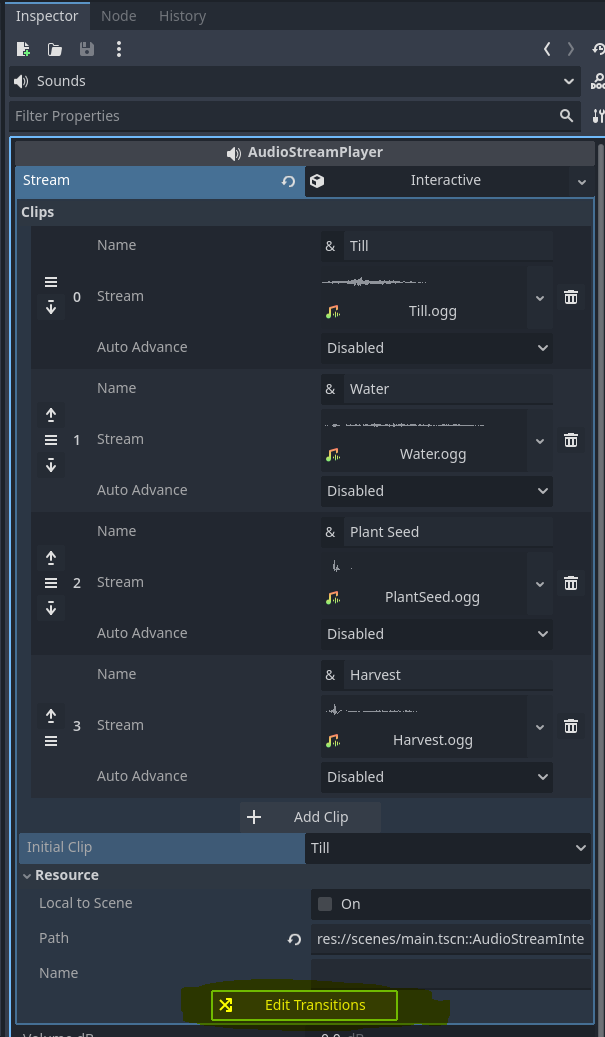Create a new resource using the toolbar icon
The image size is (605, 1037).
(x=22, y=49)
